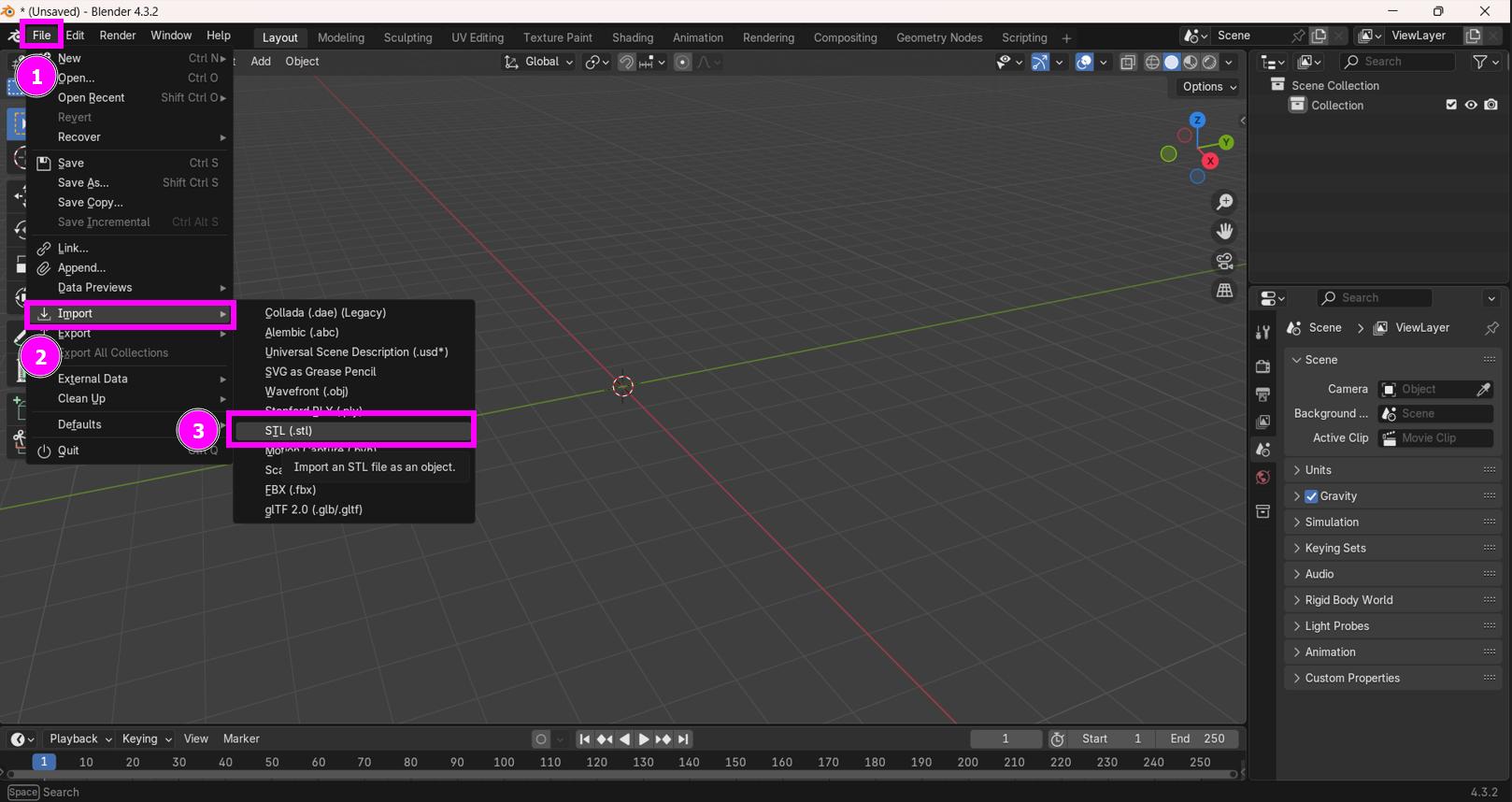Select rendered viewport shading
The height and width of the screenshot is (802, 1512).
click(1209, 62)
